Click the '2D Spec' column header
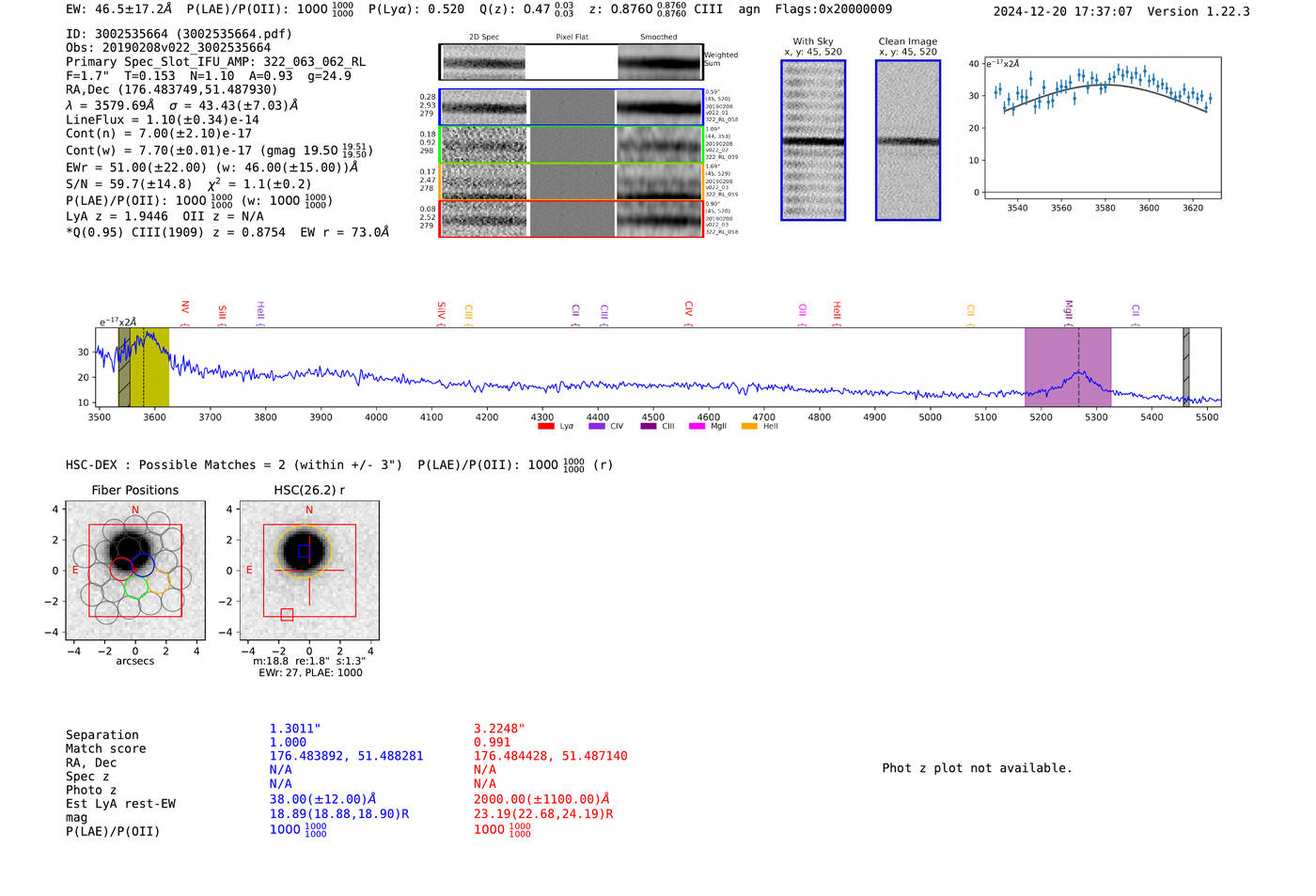Screen dimensions: 1316x896 (484, 38)
